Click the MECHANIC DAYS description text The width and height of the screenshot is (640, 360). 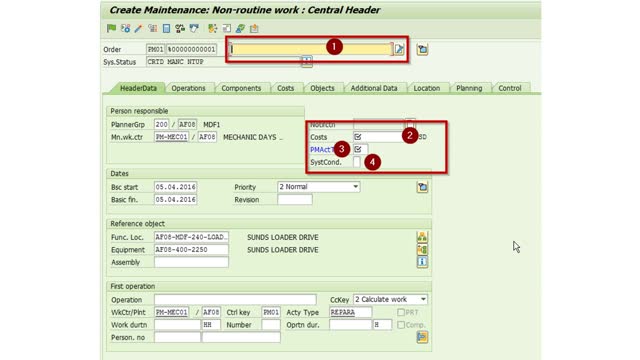(x=253, y=137)
